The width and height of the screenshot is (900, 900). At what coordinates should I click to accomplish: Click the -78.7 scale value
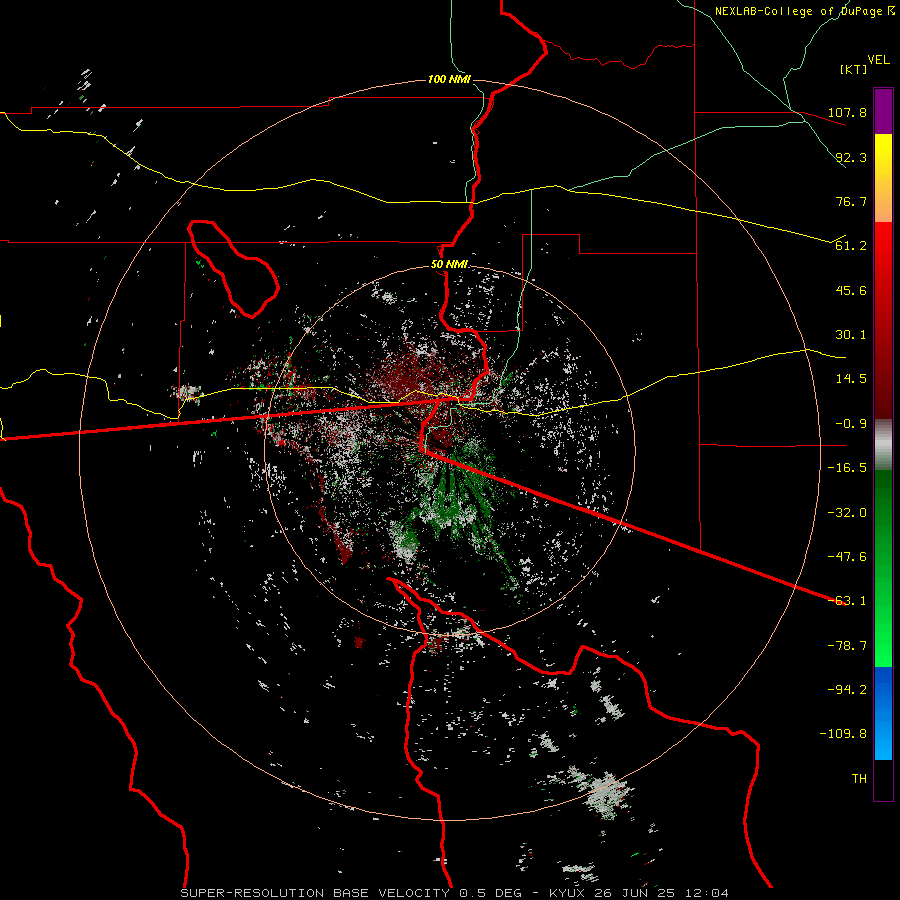tap(848, 646)
